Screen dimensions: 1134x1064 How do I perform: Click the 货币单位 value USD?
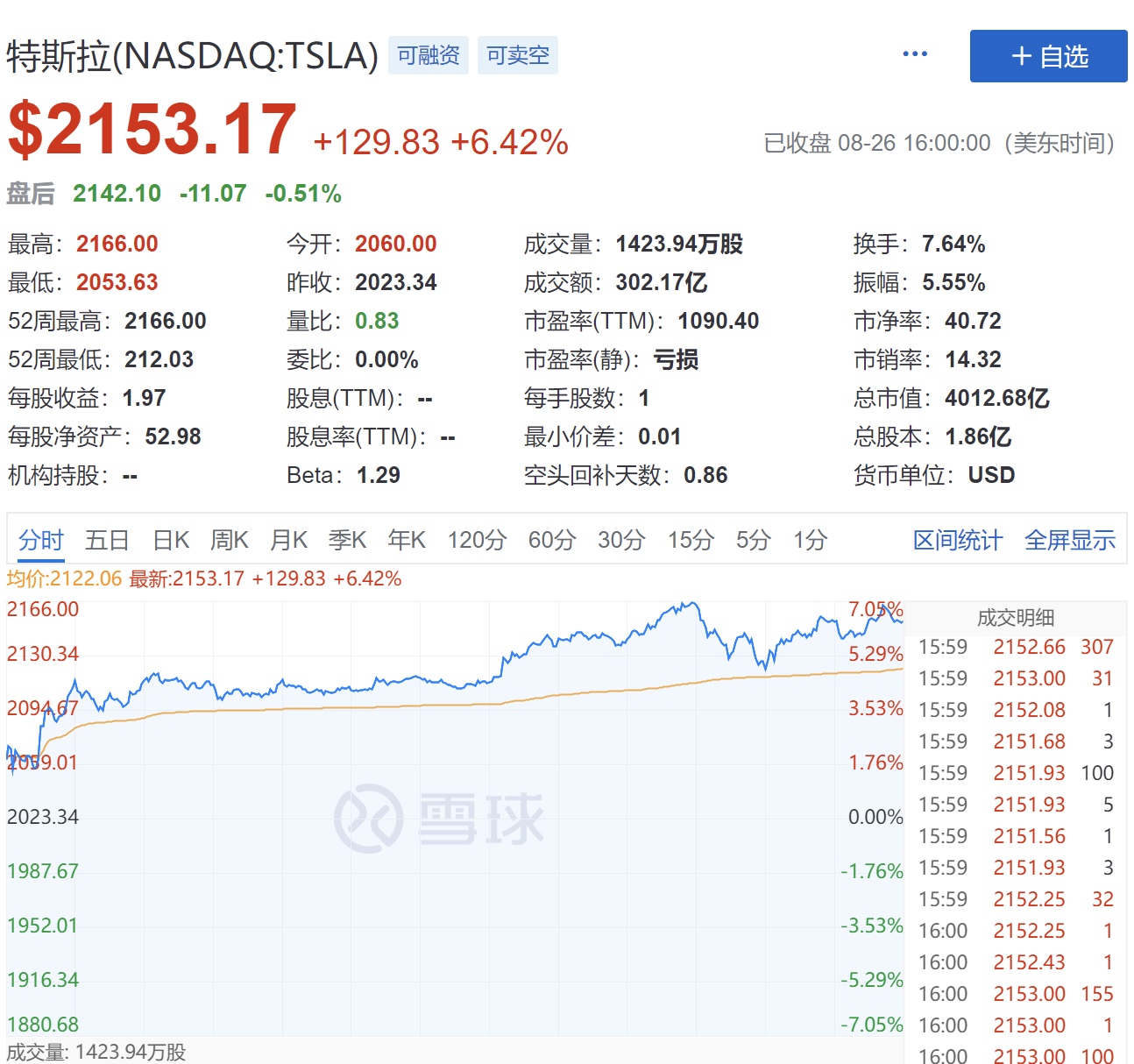(x=991, y=475)
